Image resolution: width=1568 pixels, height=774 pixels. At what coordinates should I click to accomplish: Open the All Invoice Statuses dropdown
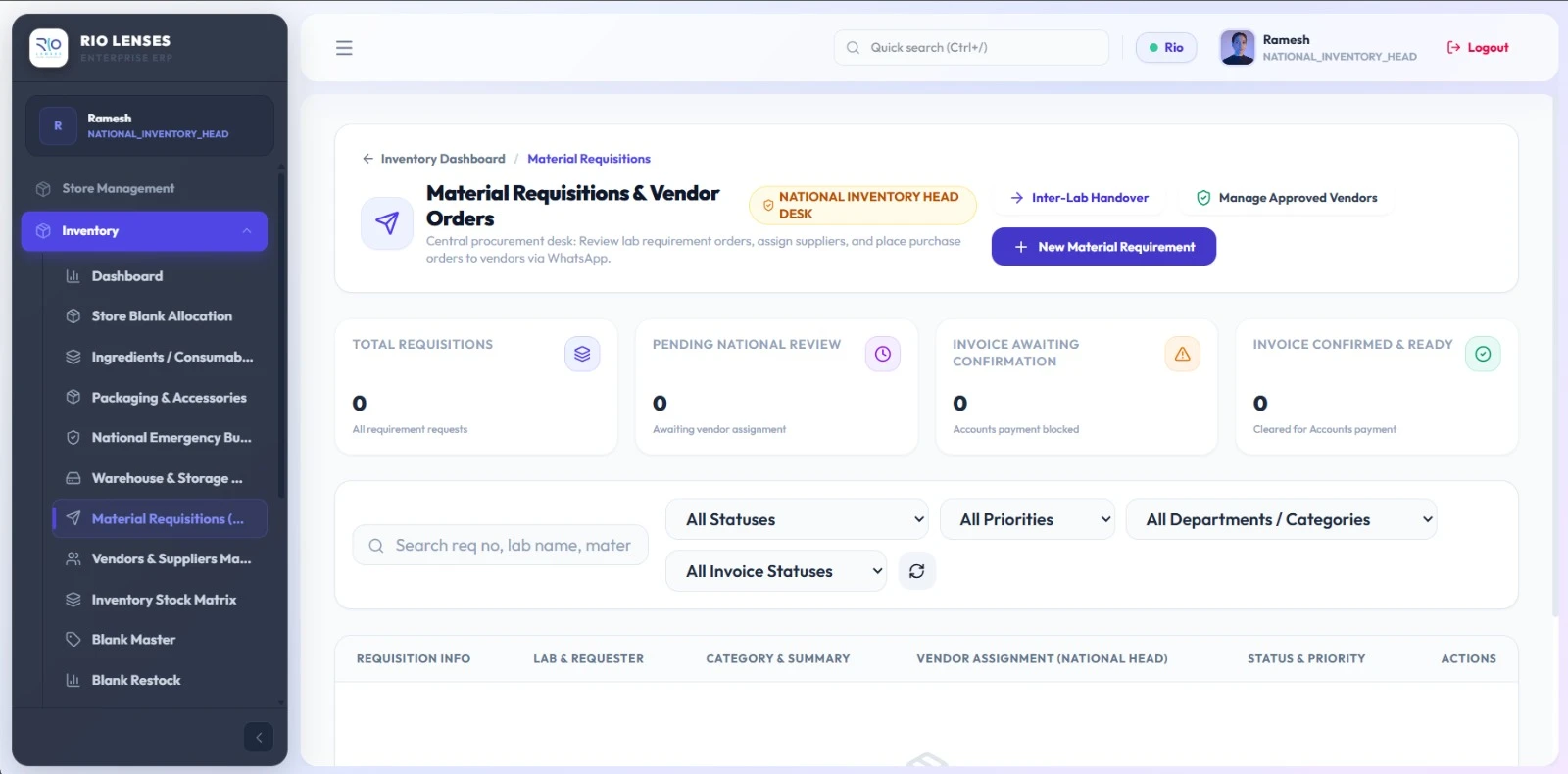[x=776, y=571]
